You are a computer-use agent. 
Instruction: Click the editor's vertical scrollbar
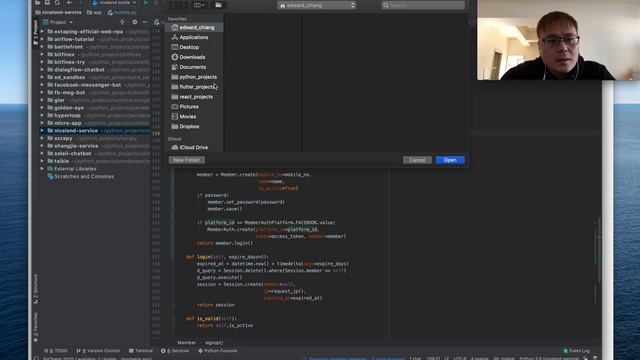(x=599, y=250)
